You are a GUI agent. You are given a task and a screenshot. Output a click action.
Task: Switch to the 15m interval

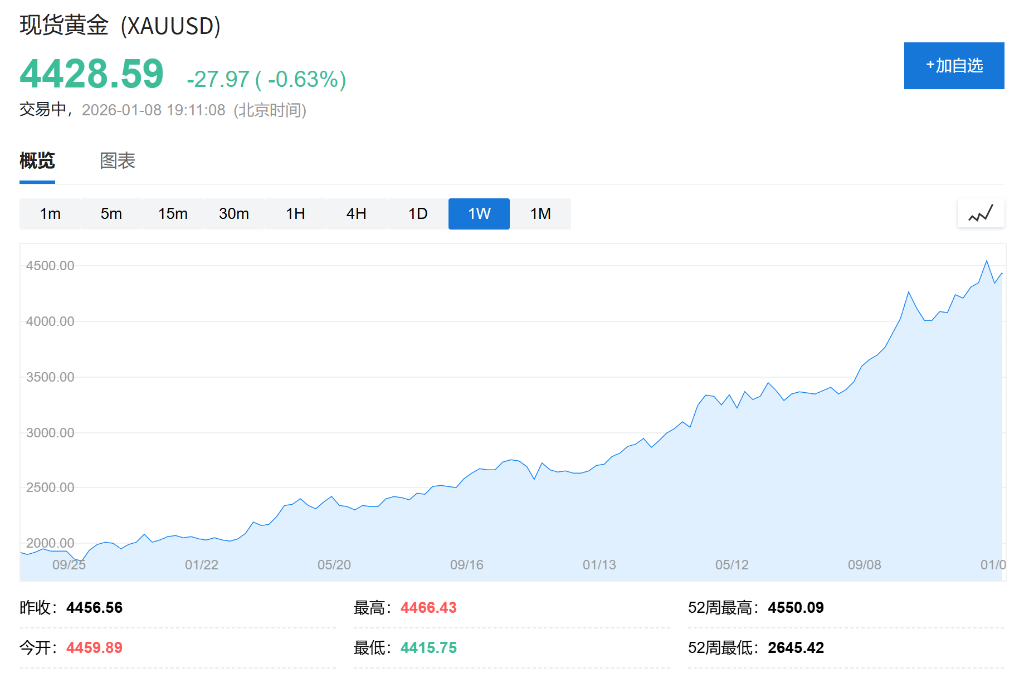pyautogui.click(x=172, y=213)
